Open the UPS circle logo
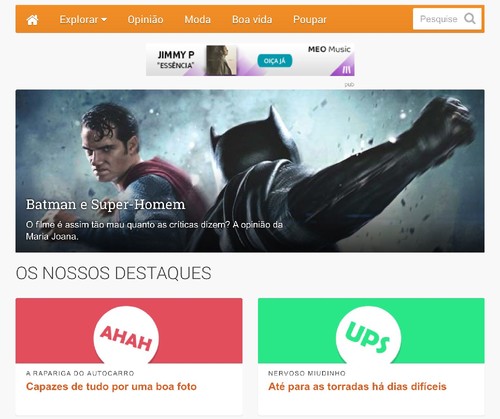 click(x=368, y=336)
